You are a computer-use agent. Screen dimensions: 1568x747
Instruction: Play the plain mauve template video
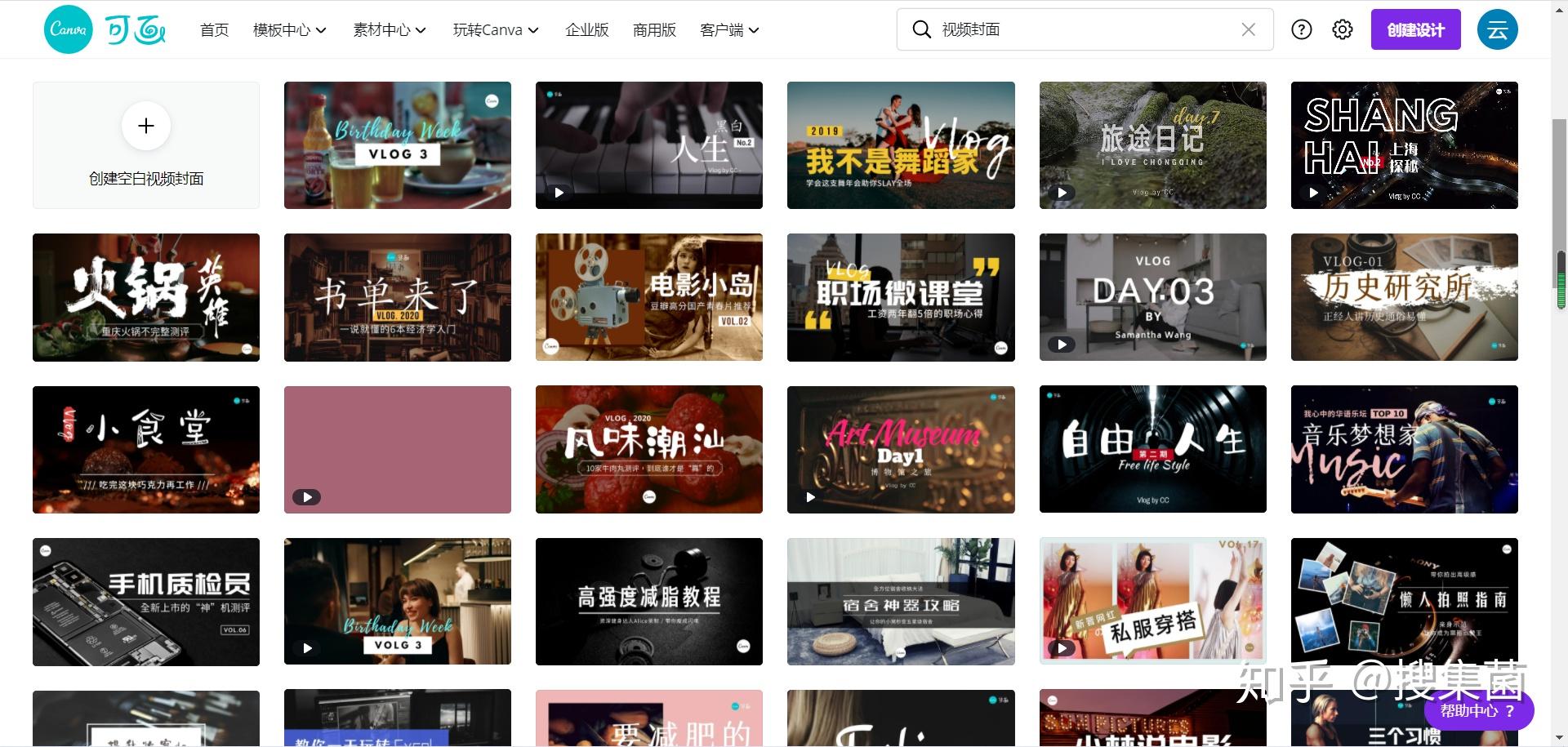pyautogui.click(x=307, y=496)
